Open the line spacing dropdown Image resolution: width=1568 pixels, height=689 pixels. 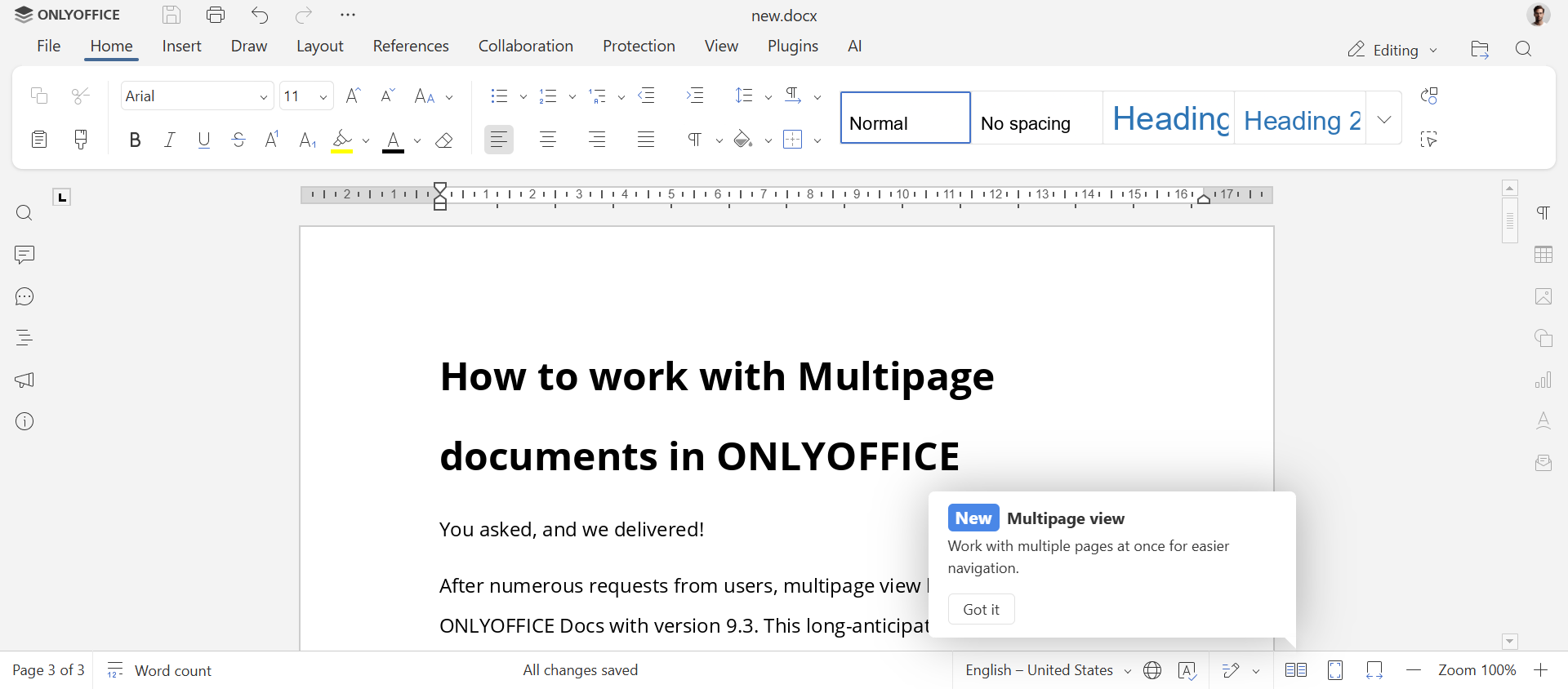pos(752,96)
